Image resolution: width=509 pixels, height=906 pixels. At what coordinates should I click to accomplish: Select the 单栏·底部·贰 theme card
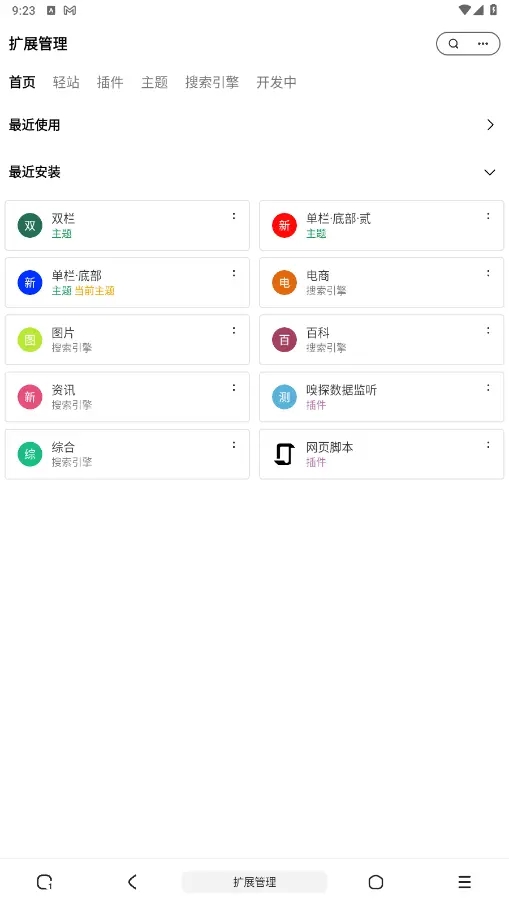point(381,225)
